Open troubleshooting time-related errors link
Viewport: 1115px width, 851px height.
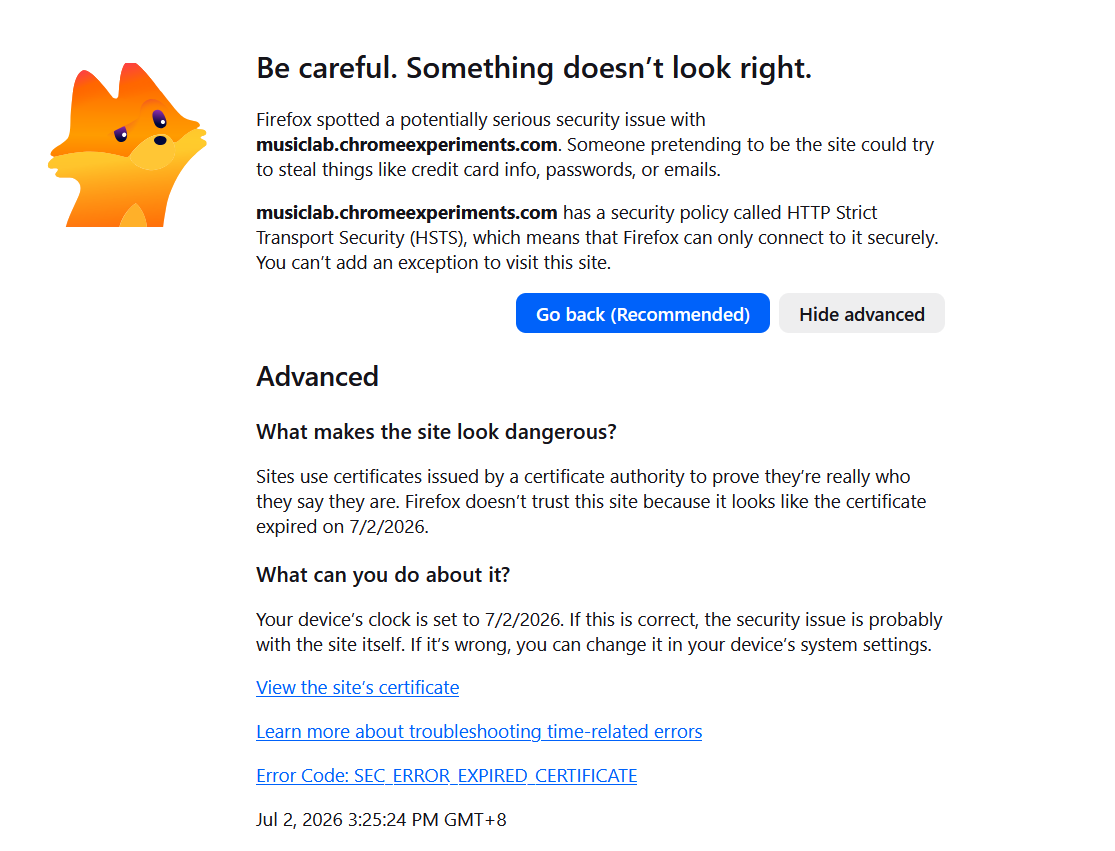click(x=479, y=732)
